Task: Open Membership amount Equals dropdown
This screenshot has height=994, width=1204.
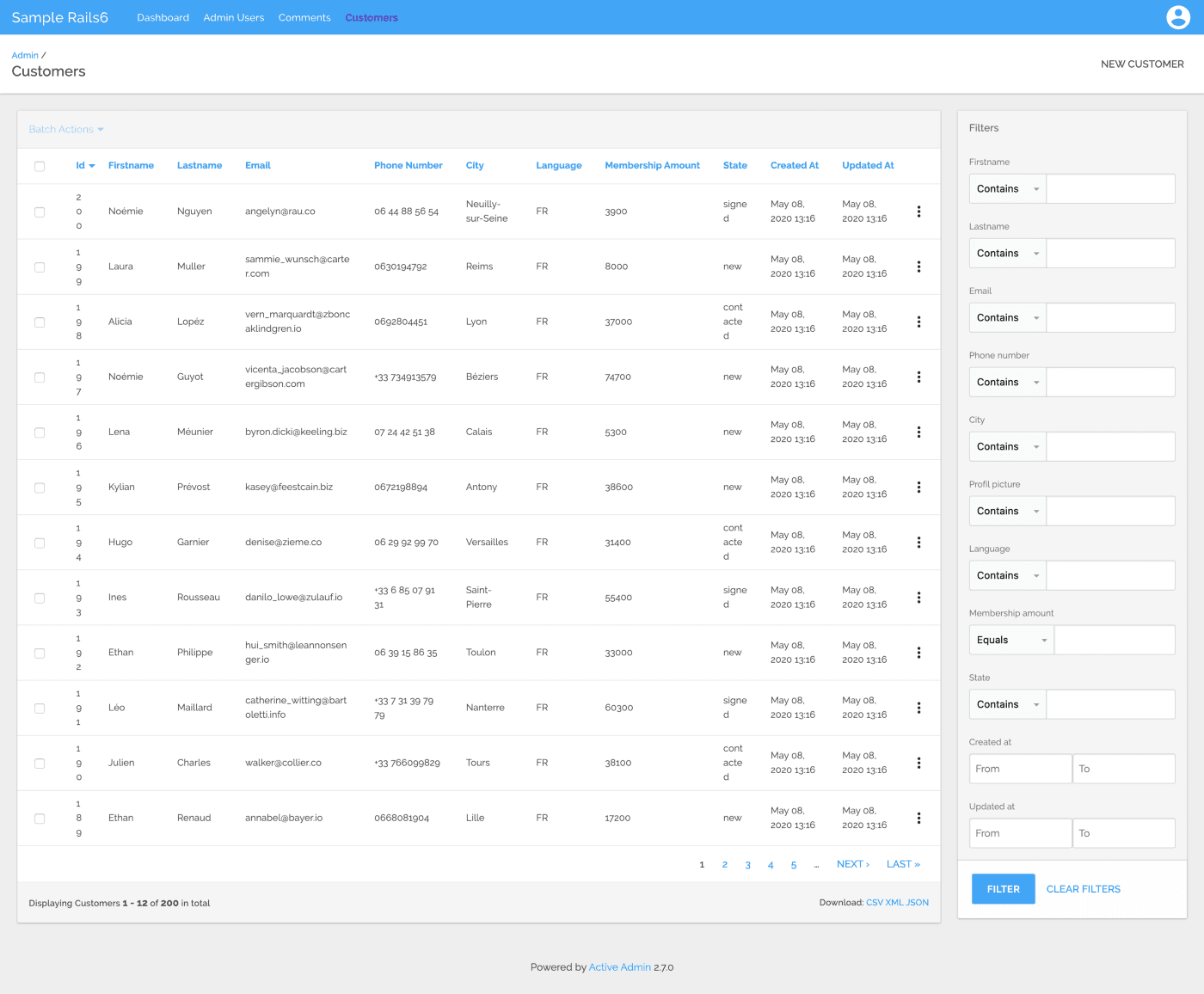Action: (1010, 641)
